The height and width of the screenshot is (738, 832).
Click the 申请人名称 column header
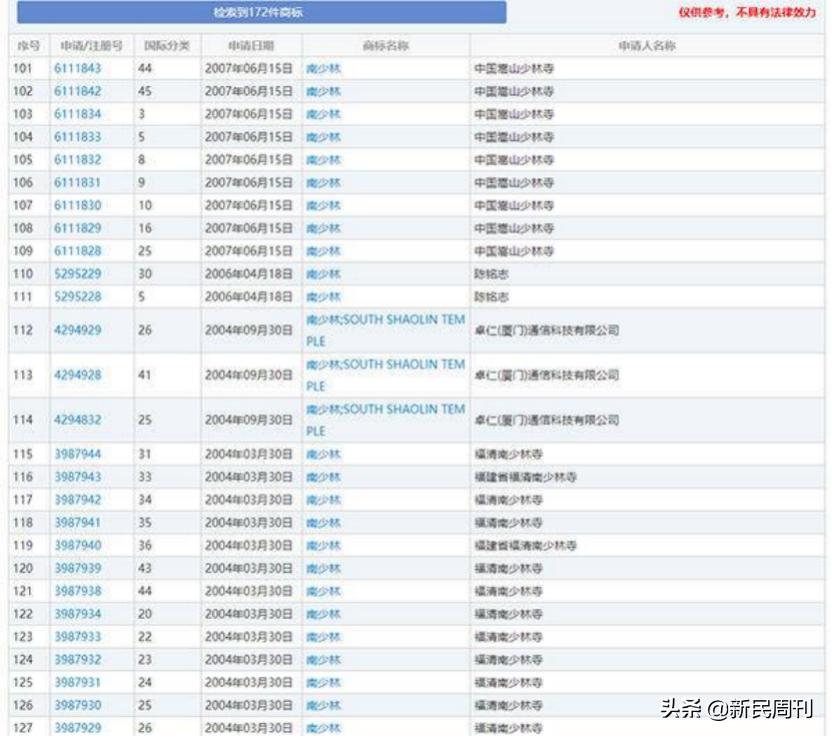[x=647, y=46]
